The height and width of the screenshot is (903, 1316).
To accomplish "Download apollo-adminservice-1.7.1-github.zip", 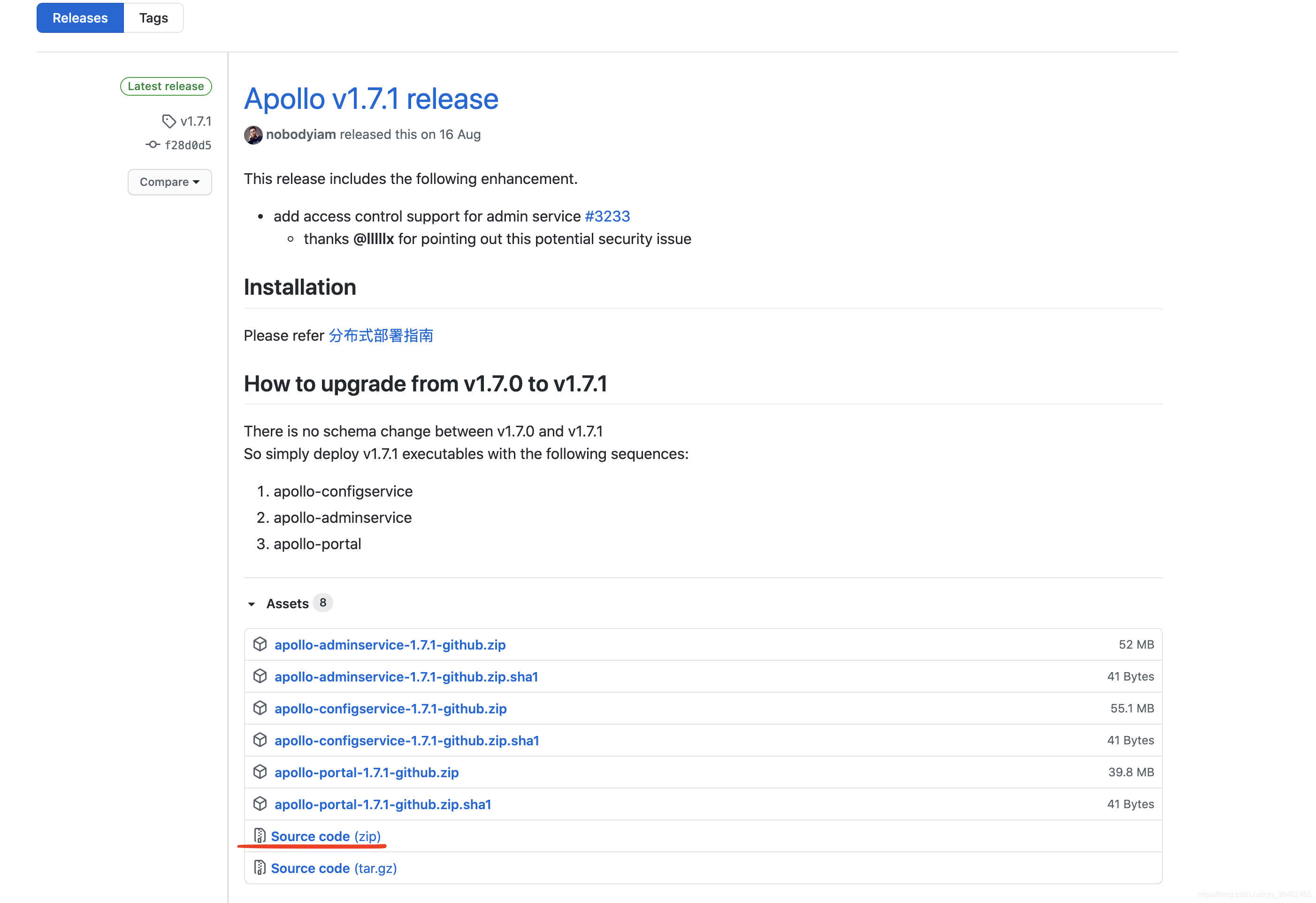I will click(390, 644).
